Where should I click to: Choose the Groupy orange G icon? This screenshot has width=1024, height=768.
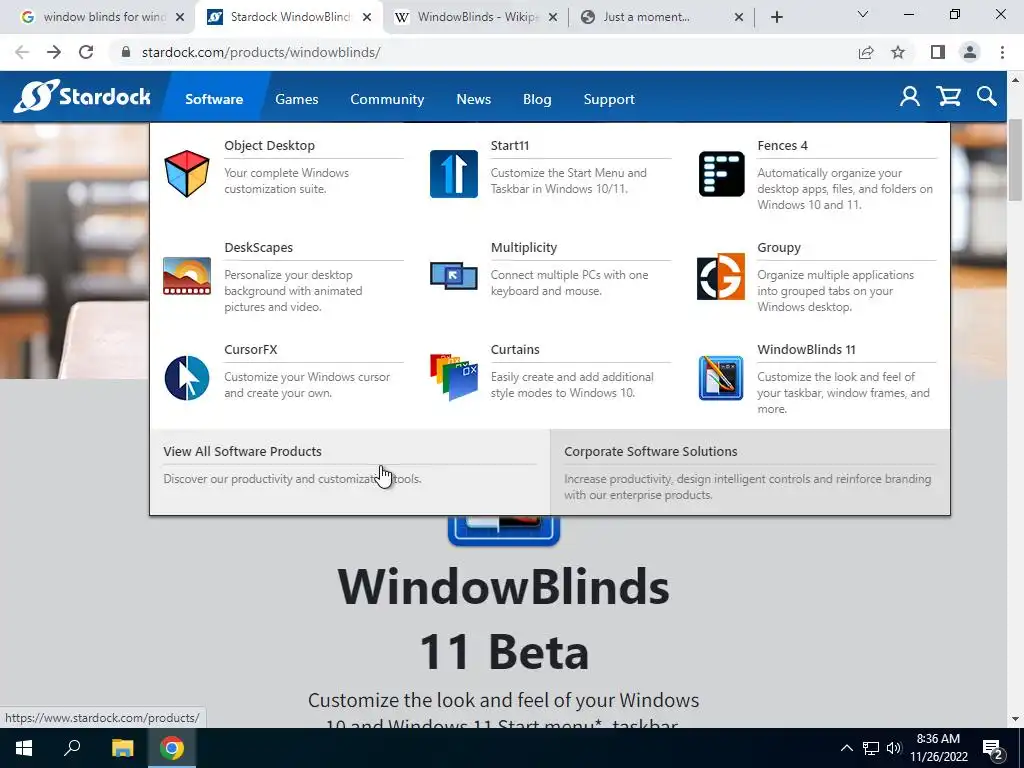tap(721, 276)
